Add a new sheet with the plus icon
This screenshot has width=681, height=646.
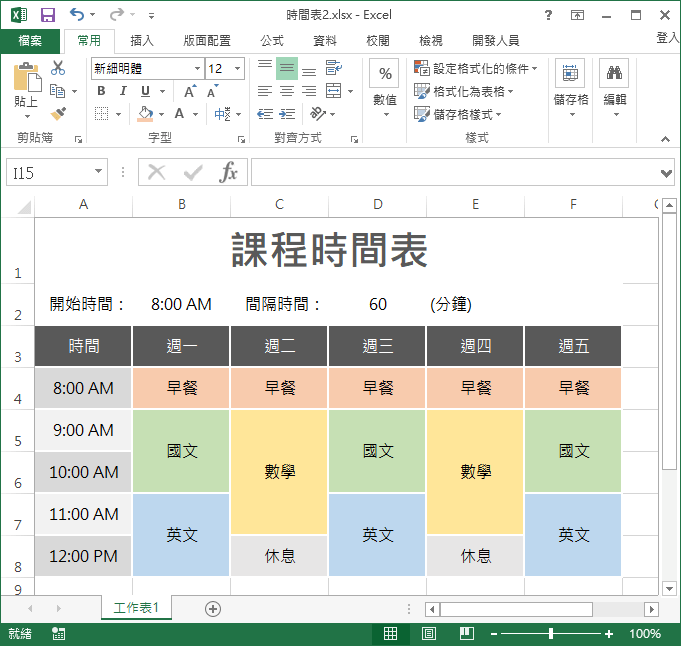tap(213, 609)
